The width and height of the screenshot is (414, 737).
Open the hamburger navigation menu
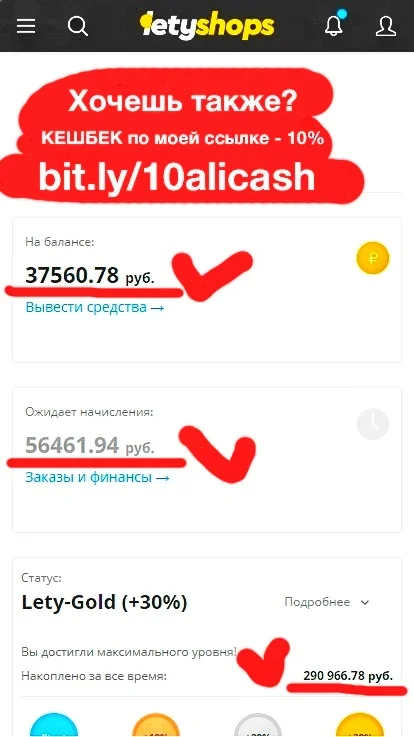coord(26,25)
